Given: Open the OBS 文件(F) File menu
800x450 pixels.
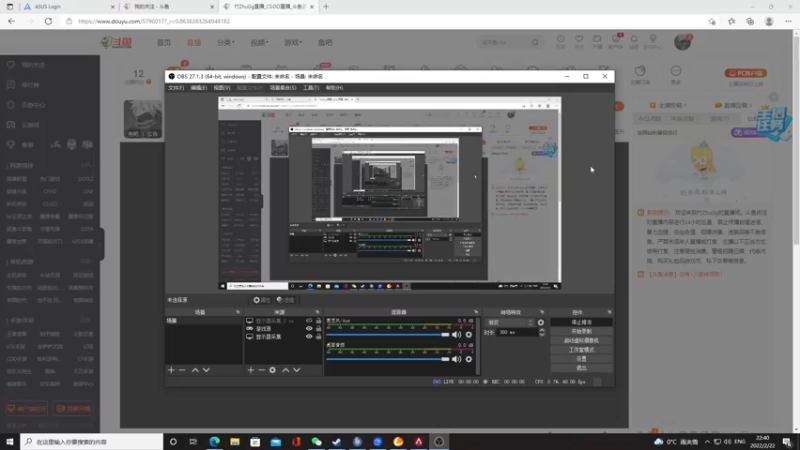Looking at the screenshot, I should 176,88.
